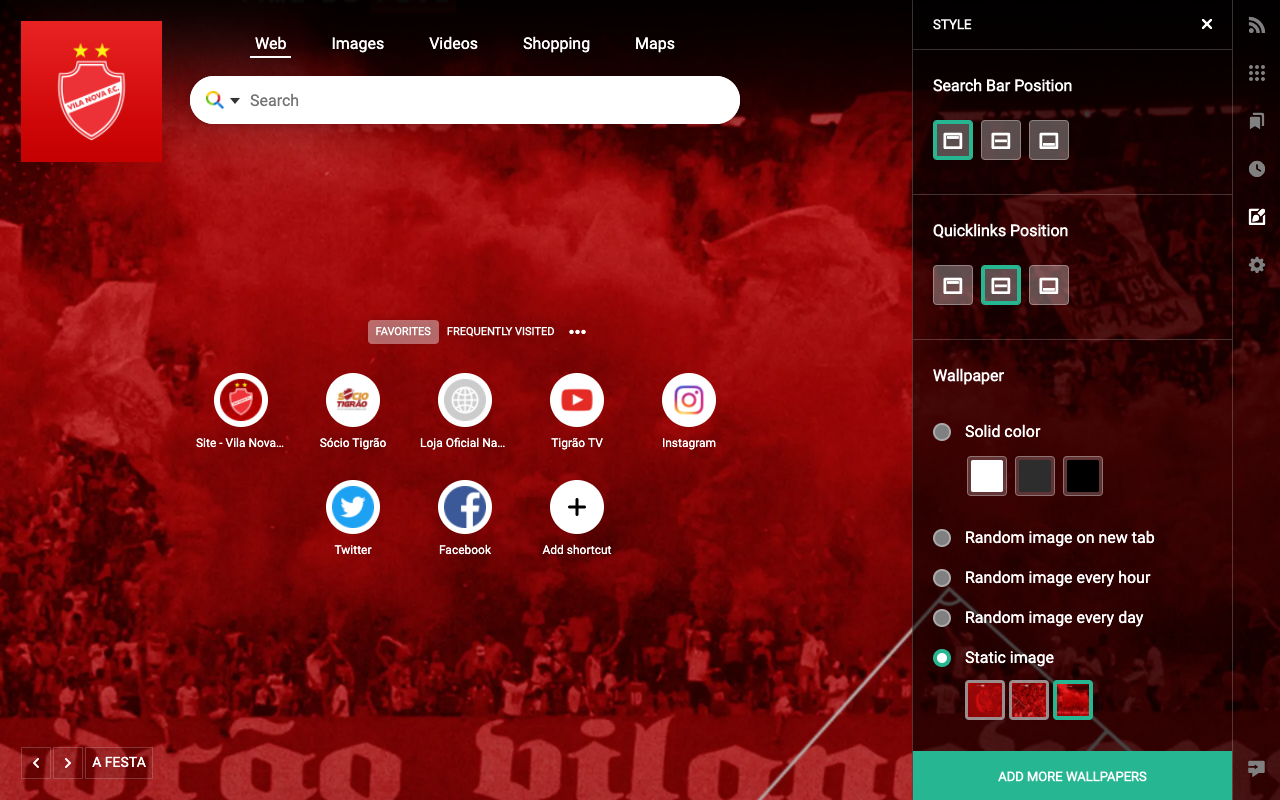Image resolution: width=1280 pixels, height=800 pixels.
Task: Open the Loja Oficial shortcut
Action: point(465,400)
